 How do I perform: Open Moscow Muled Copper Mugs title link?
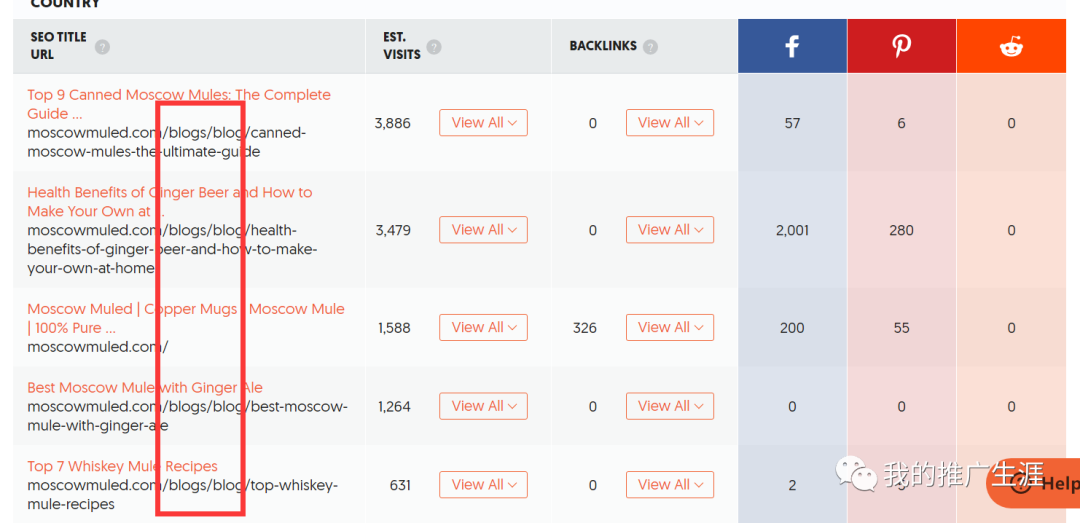click(186, 318)
